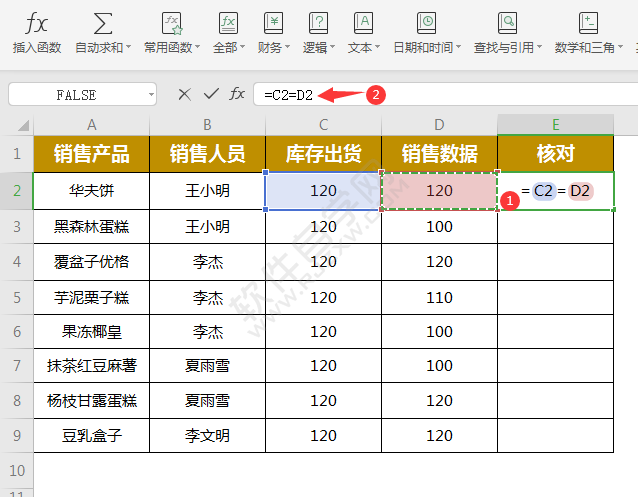
Task: Expand the 财务 dropdown arrow
Action: [287, 47]
